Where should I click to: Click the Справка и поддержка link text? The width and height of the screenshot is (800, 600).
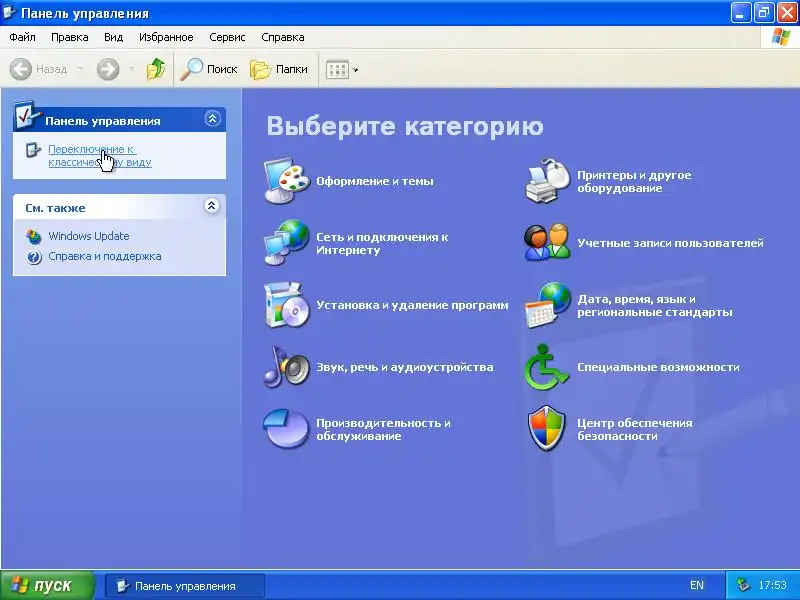pos(105,256)
